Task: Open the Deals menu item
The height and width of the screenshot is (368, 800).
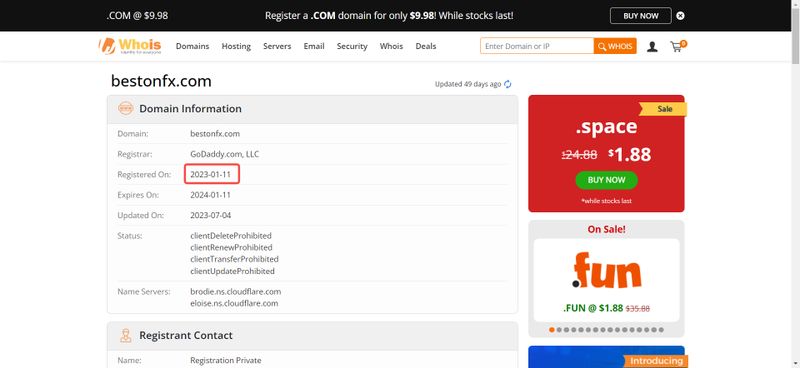Action: [x=426, y=46]
